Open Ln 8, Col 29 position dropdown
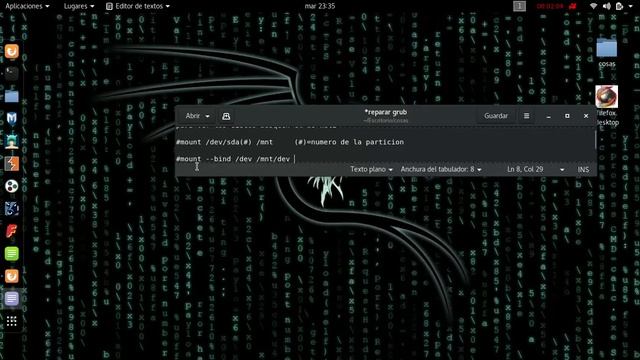This screenshot has width=640, height=360. coord(536,169)
